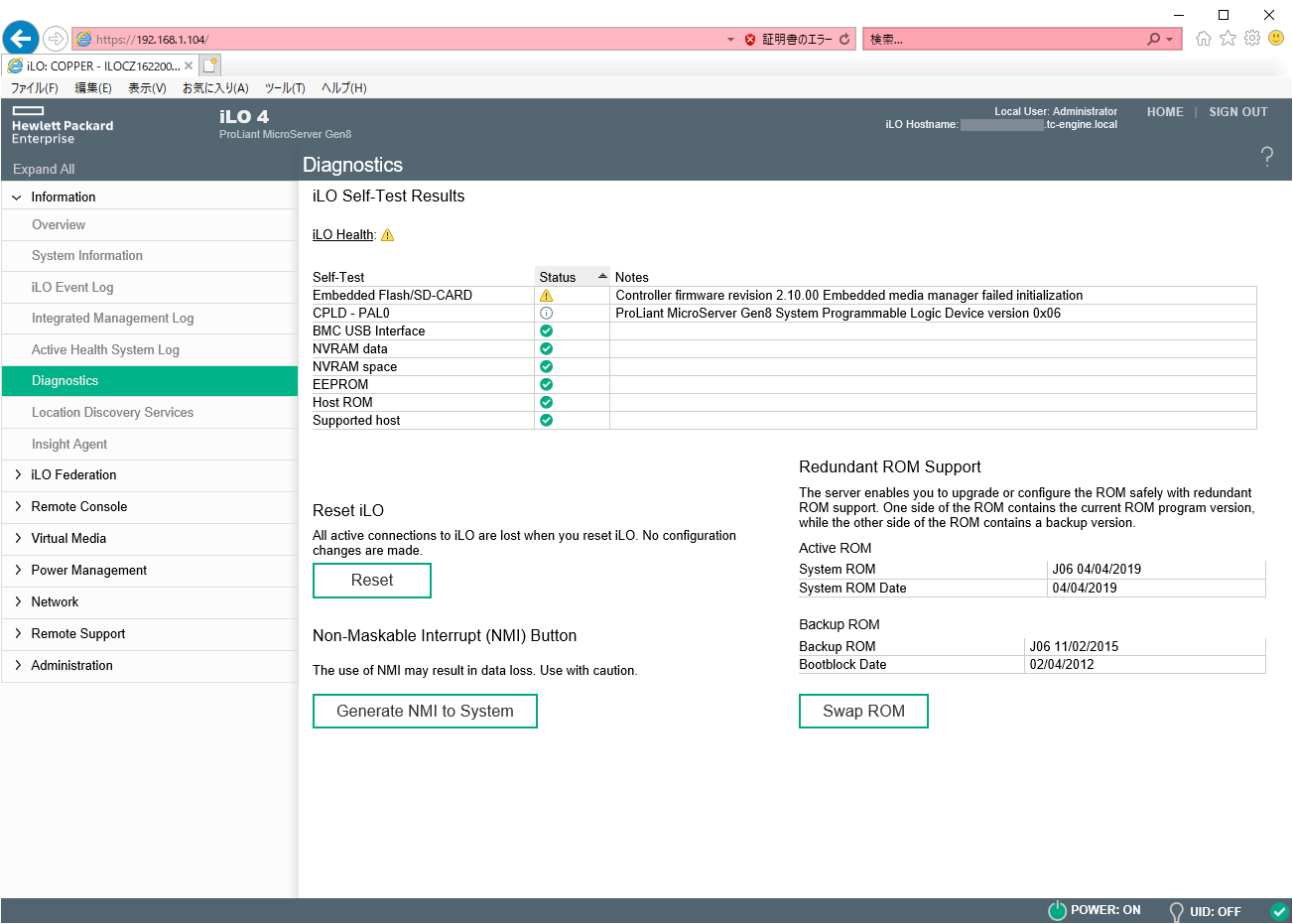This screenshot has height=924, width=1293.
Task: Click the POWER: ON status icon
Action: (1058, 911)
